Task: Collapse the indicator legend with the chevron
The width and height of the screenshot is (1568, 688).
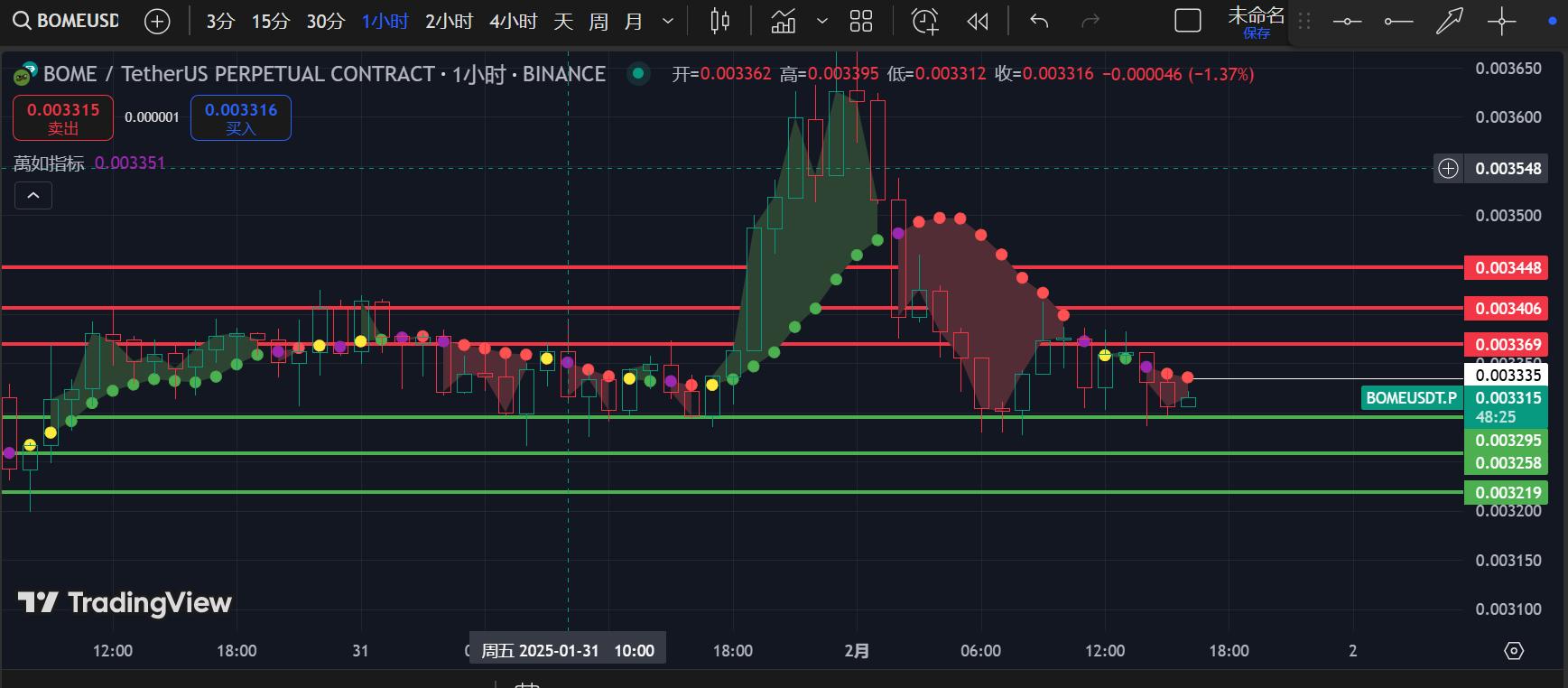Action: [x=32, y=195]
